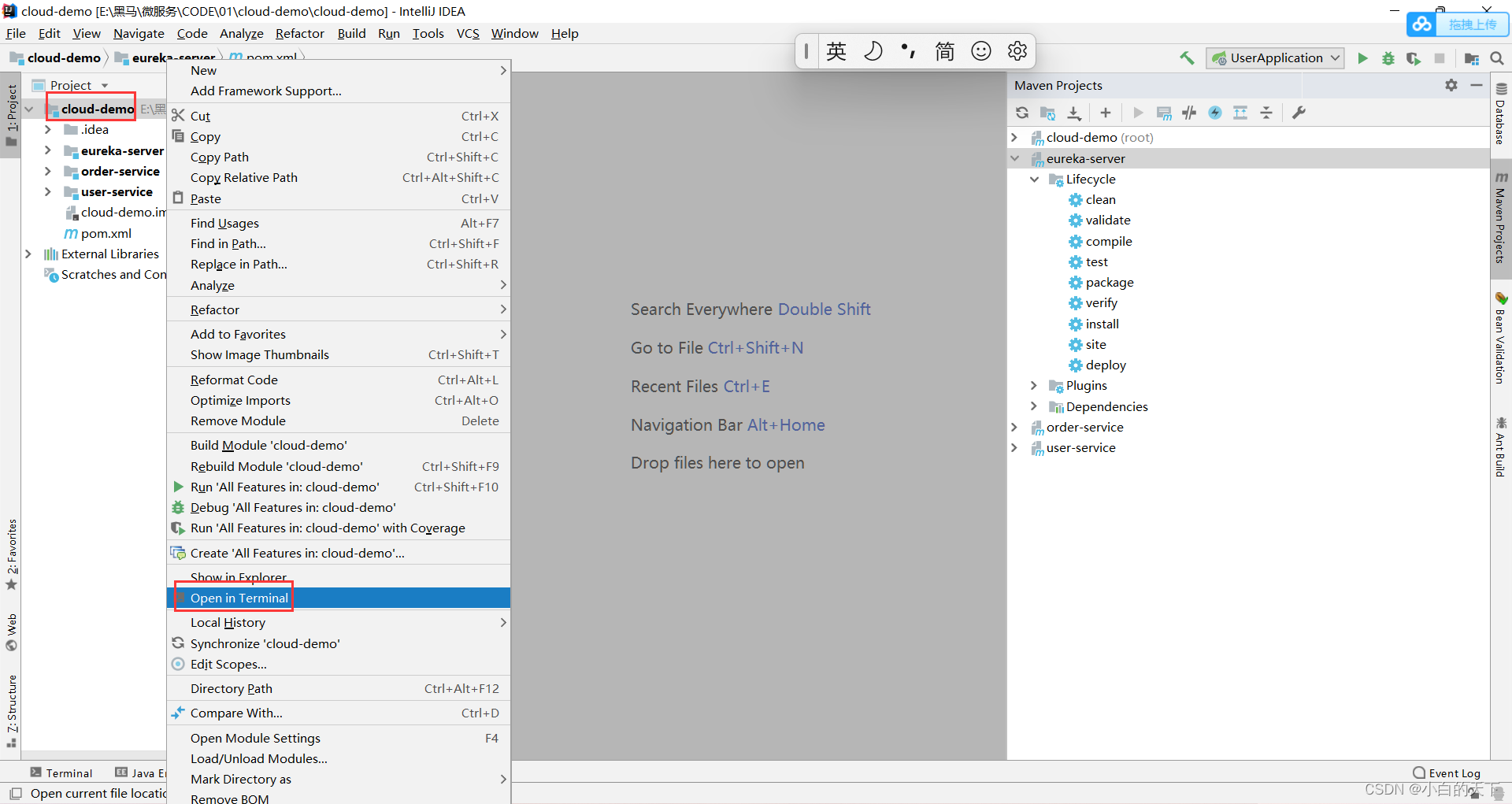This screenshot has width=1512, height=804.
Task: Run UserApplication with coverage icon
Action: click(1414, 57)
